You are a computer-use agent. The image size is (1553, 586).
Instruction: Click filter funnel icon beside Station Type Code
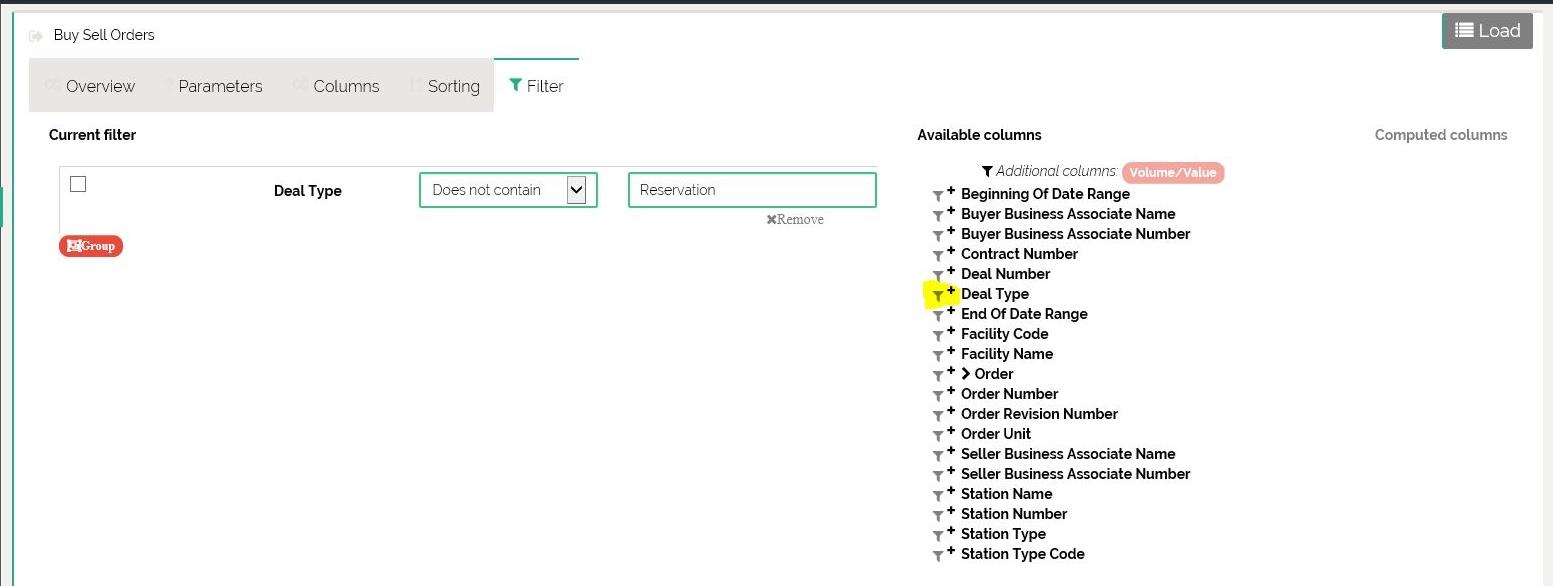click(x=937, y=556)
